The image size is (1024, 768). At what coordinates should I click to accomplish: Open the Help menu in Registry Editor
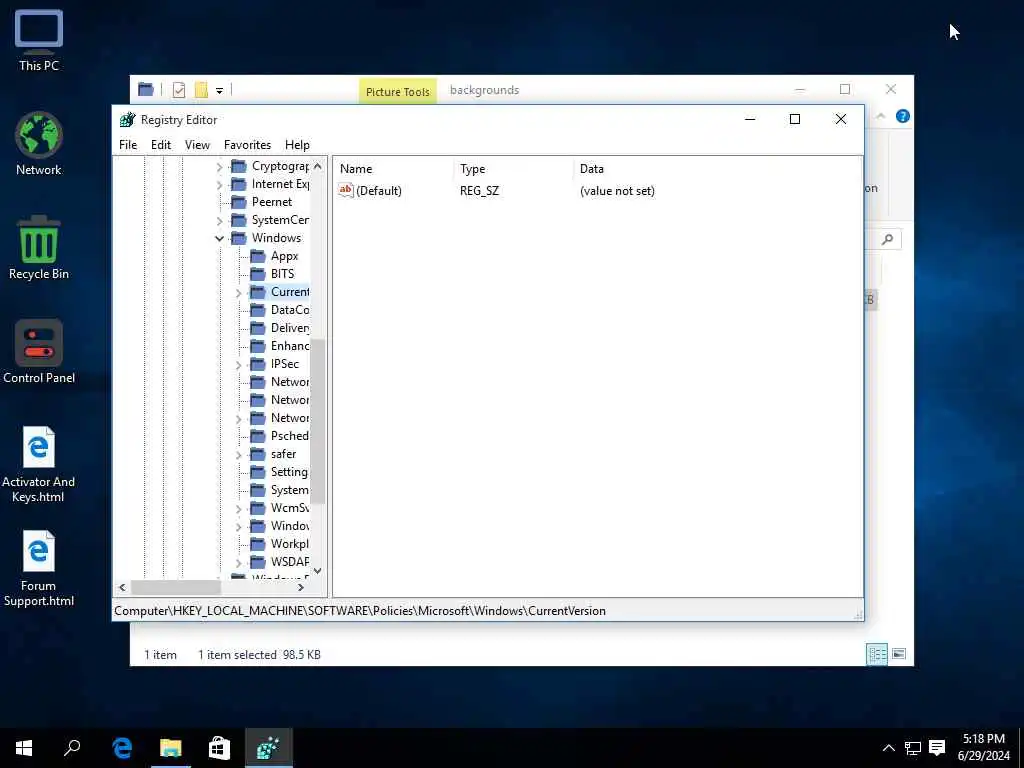297,145
